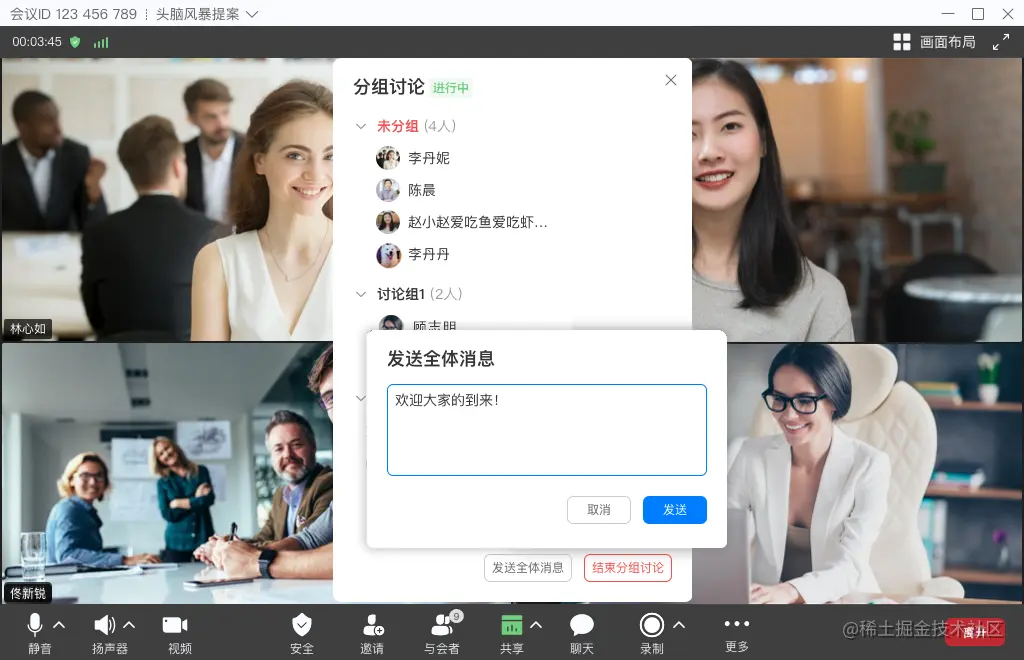Click 发送 to send the message
Screen dimensions: 1024x660
click(675, 510)
